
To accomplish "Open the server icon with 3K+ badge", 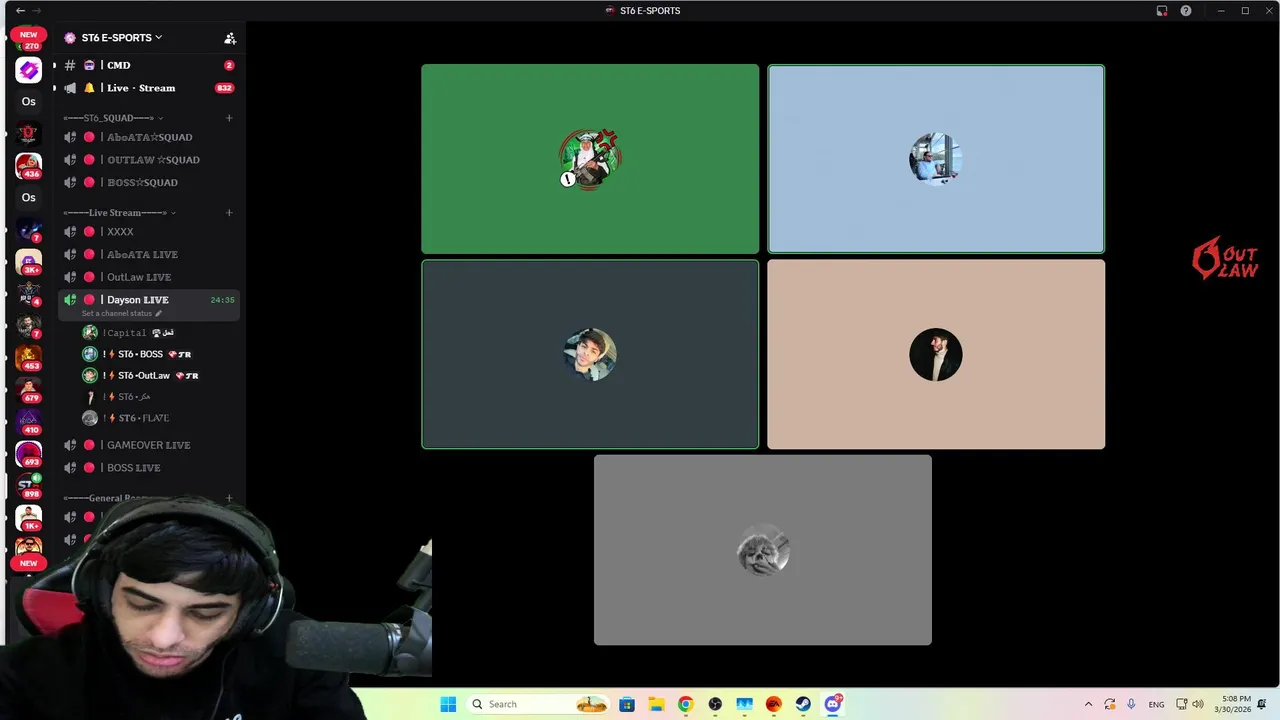I will pos(29,261).
